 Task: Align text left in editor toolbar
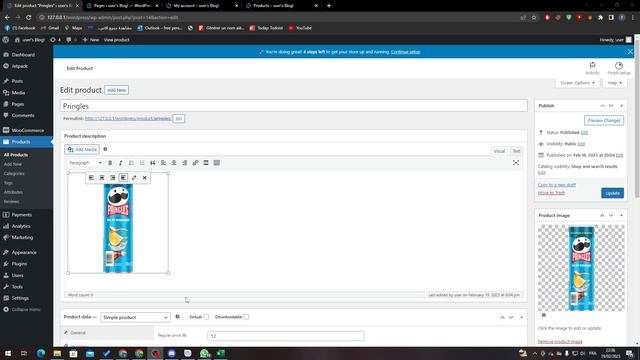point(163,163)
